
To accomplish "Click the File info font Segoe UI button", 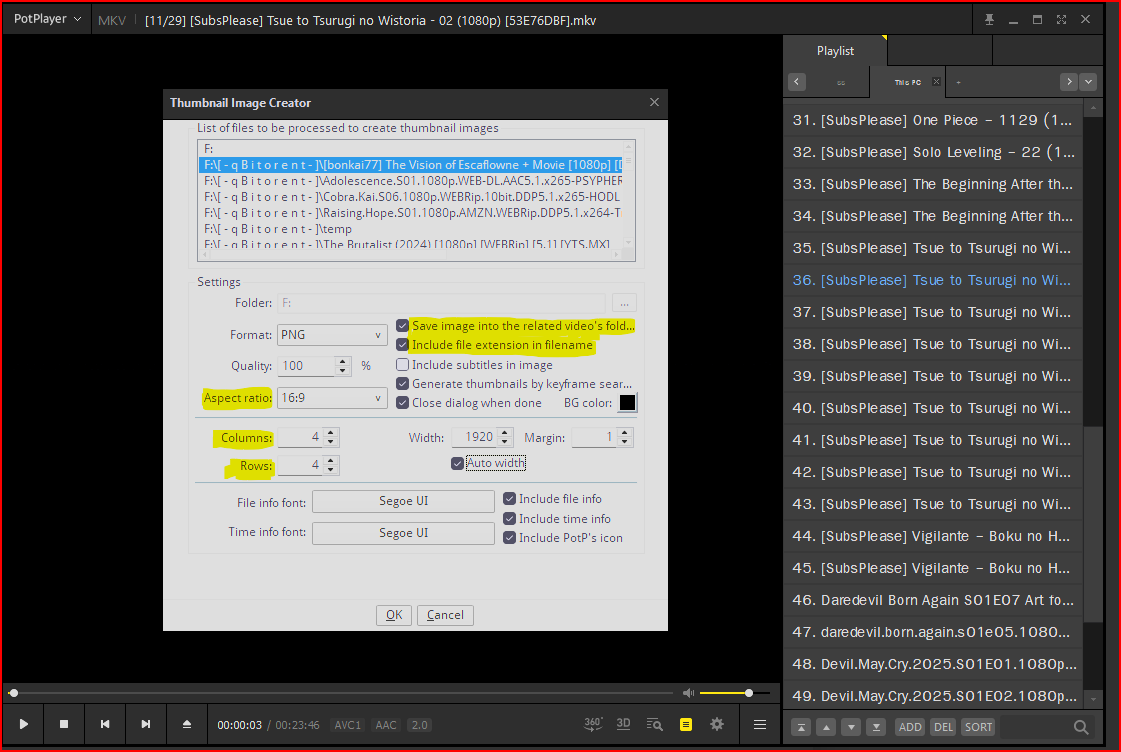I will [403, 501].
